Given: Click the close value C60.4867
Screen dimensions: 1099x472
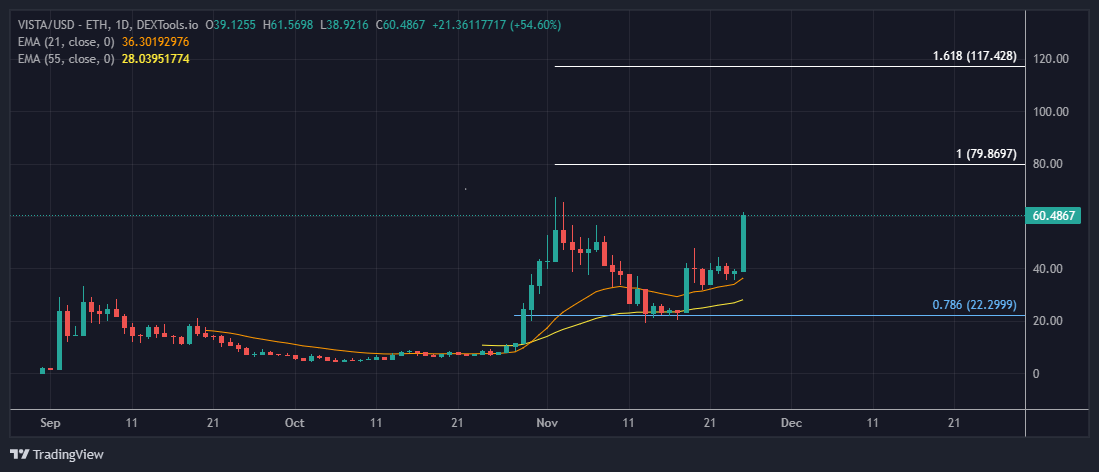Looking at the screenshot, I should tap(399, 25).
